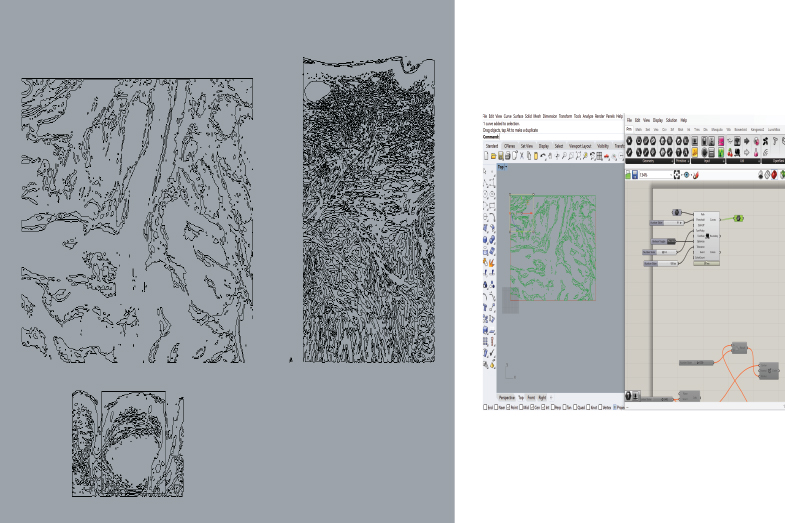Click the Print icon in Standard toolbar

click(x=507, y=156)
